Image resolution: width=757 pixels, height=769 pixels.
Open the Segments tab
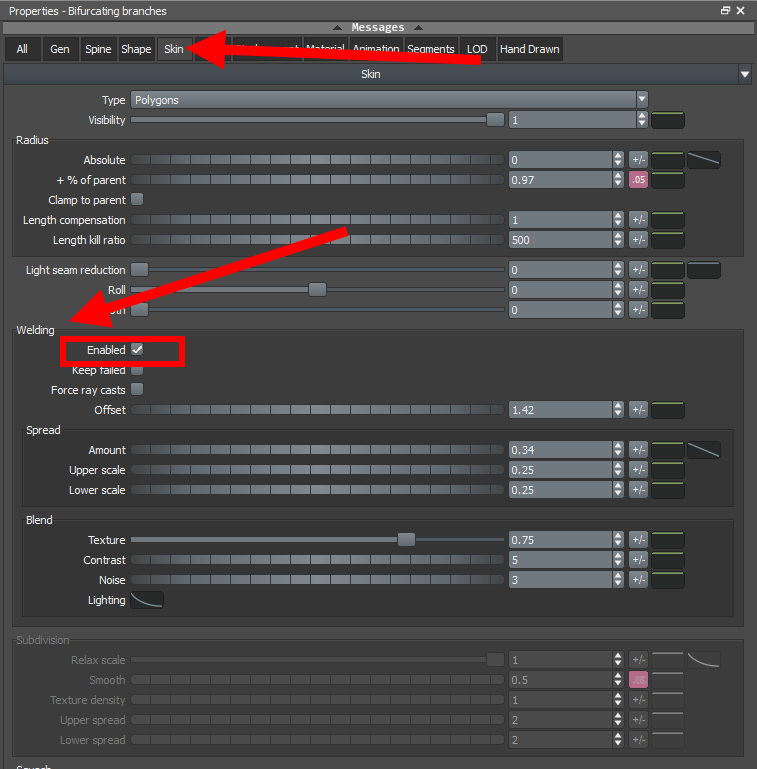pos(430,49)
